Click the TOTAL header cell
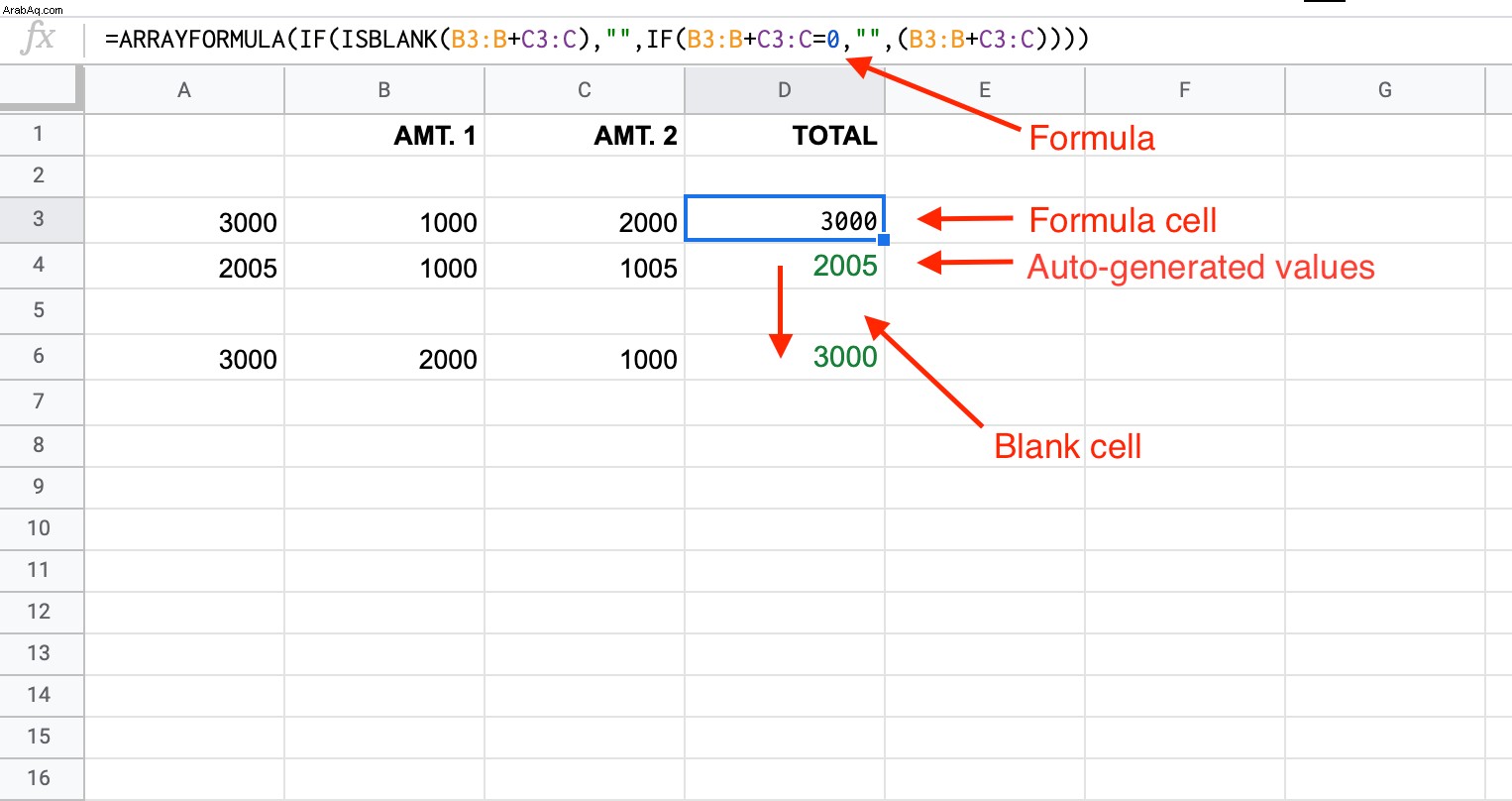Image resolution: width=1512 pixels, height=801 pixels. tap(785, 135)
